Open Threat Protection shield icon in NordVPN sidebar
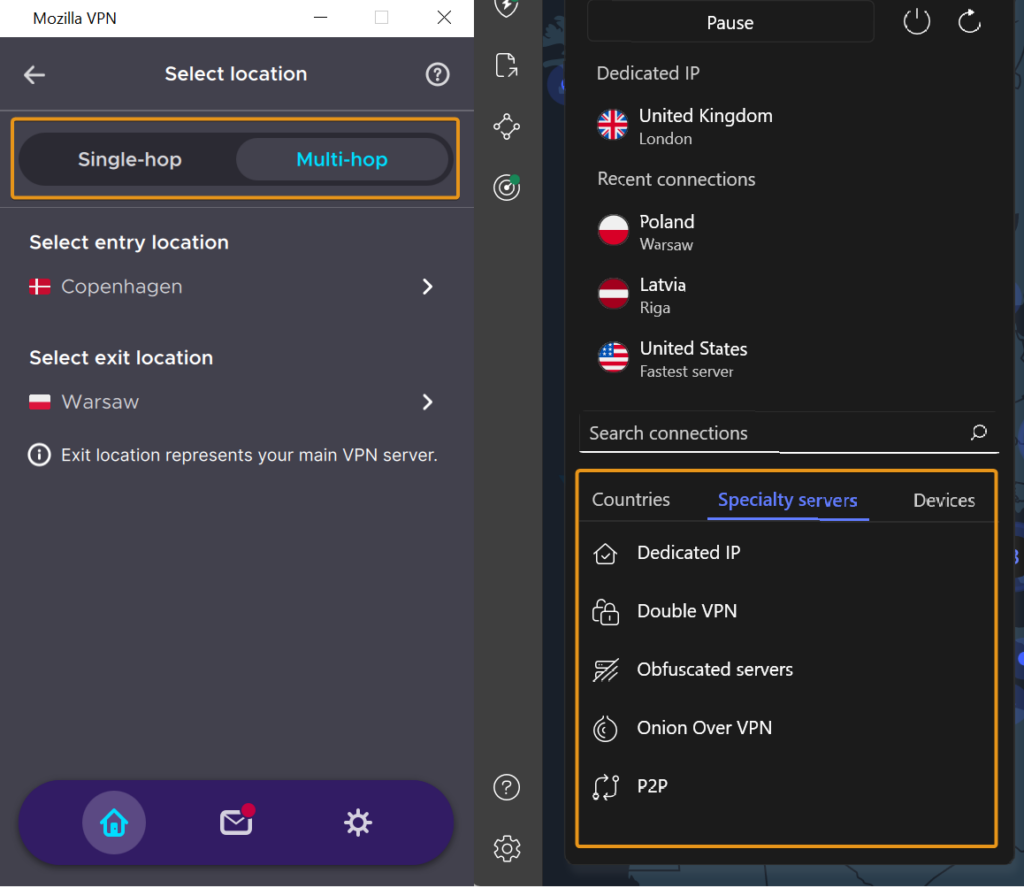This screenshot has width=1024, height=888. [x=506, y=8]
